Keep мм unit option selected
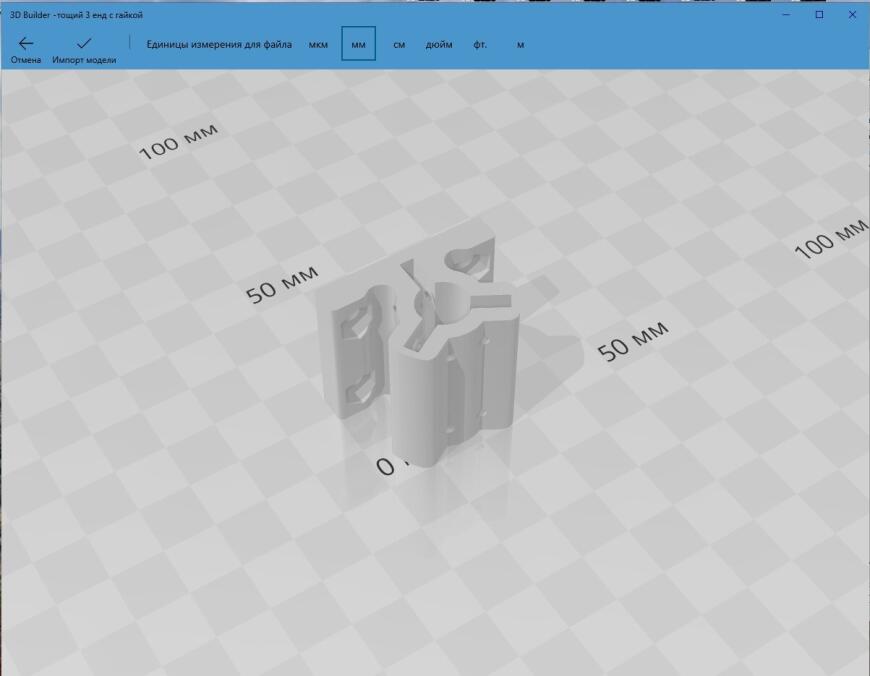Image resolution: width=870 pixels, height=676 pixels. tap(358, 44)
